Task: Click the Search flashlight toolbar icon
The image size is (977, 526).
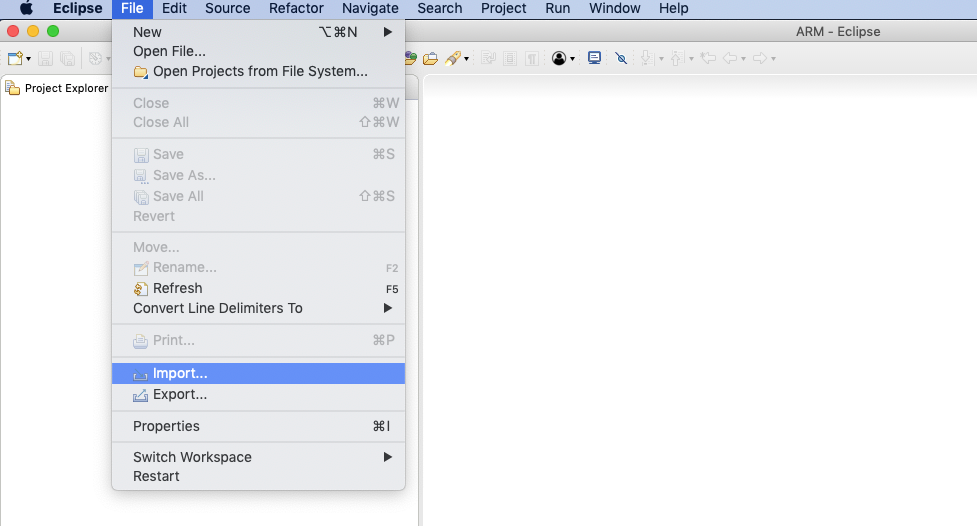Action: pos(452,59)
